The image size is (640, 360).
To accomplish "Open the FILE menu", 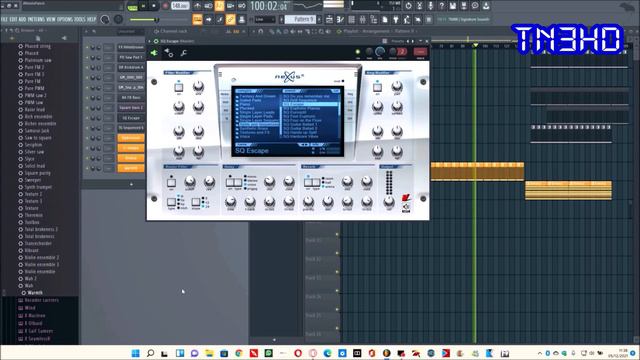I will click(x=4, y=19).
